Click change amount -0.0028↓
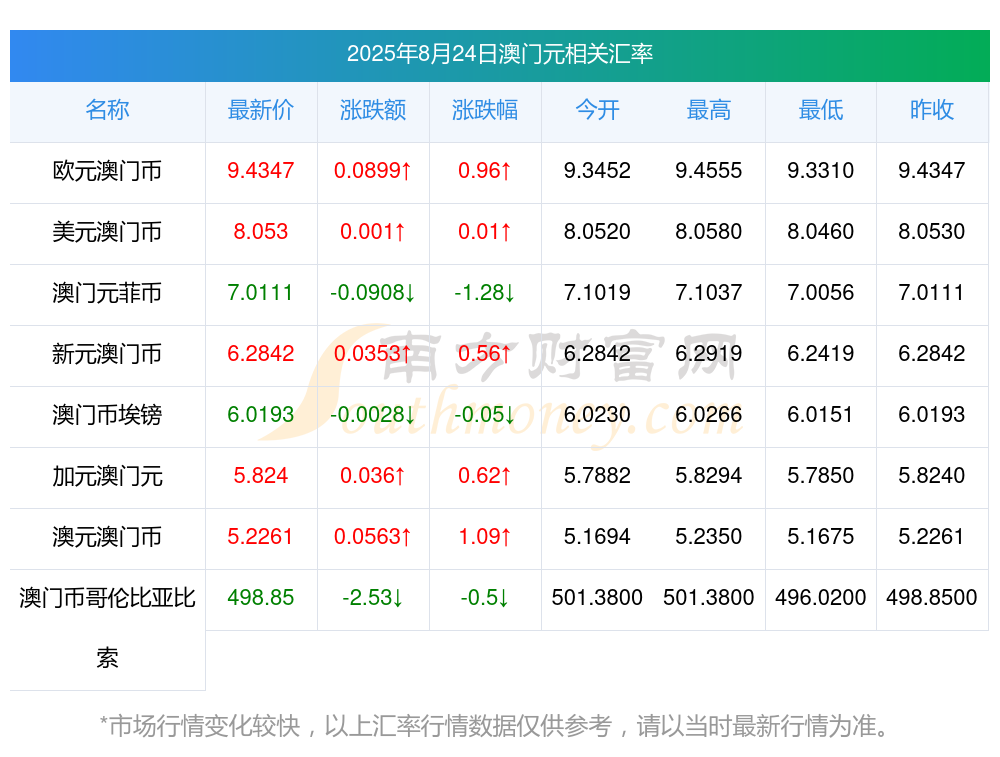 coord(373,415)
